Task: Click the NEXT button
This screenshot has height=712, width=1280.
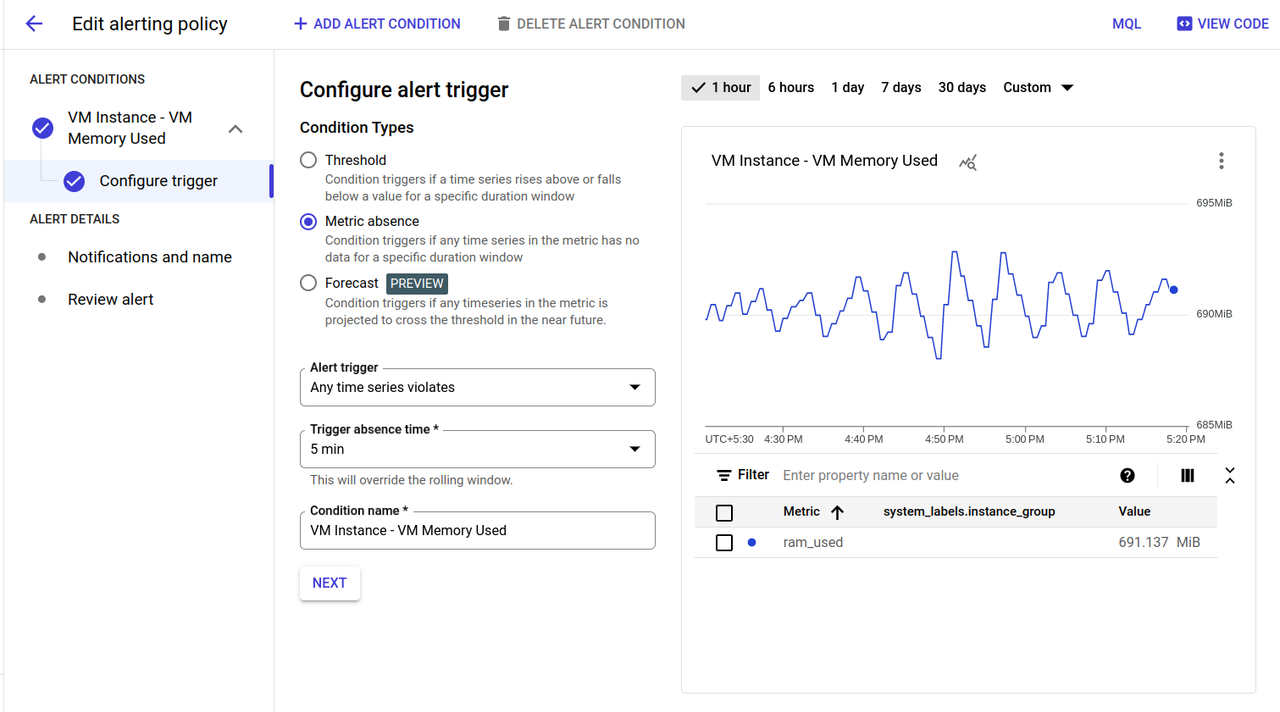Action: 329,583
